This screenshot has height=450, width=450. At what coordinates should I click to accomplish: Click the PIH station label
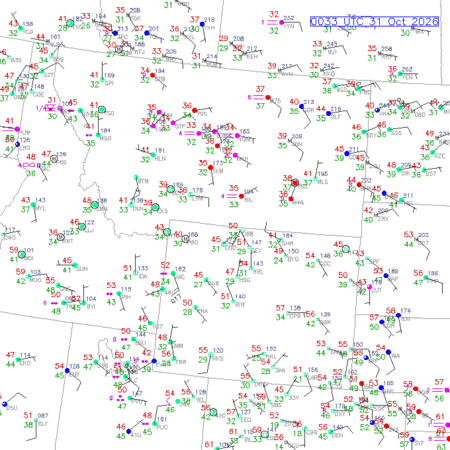tap(126, 297)
